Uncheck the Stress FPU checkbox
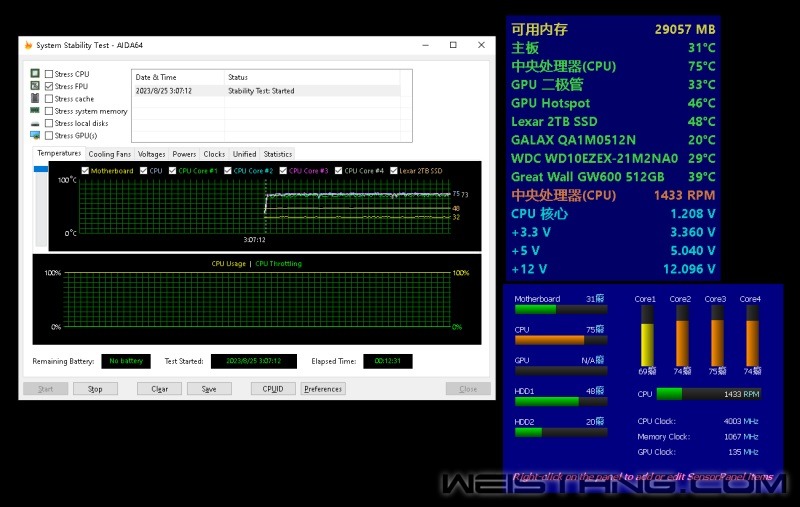Screen dimensions: 800x507 pos(49,87)
